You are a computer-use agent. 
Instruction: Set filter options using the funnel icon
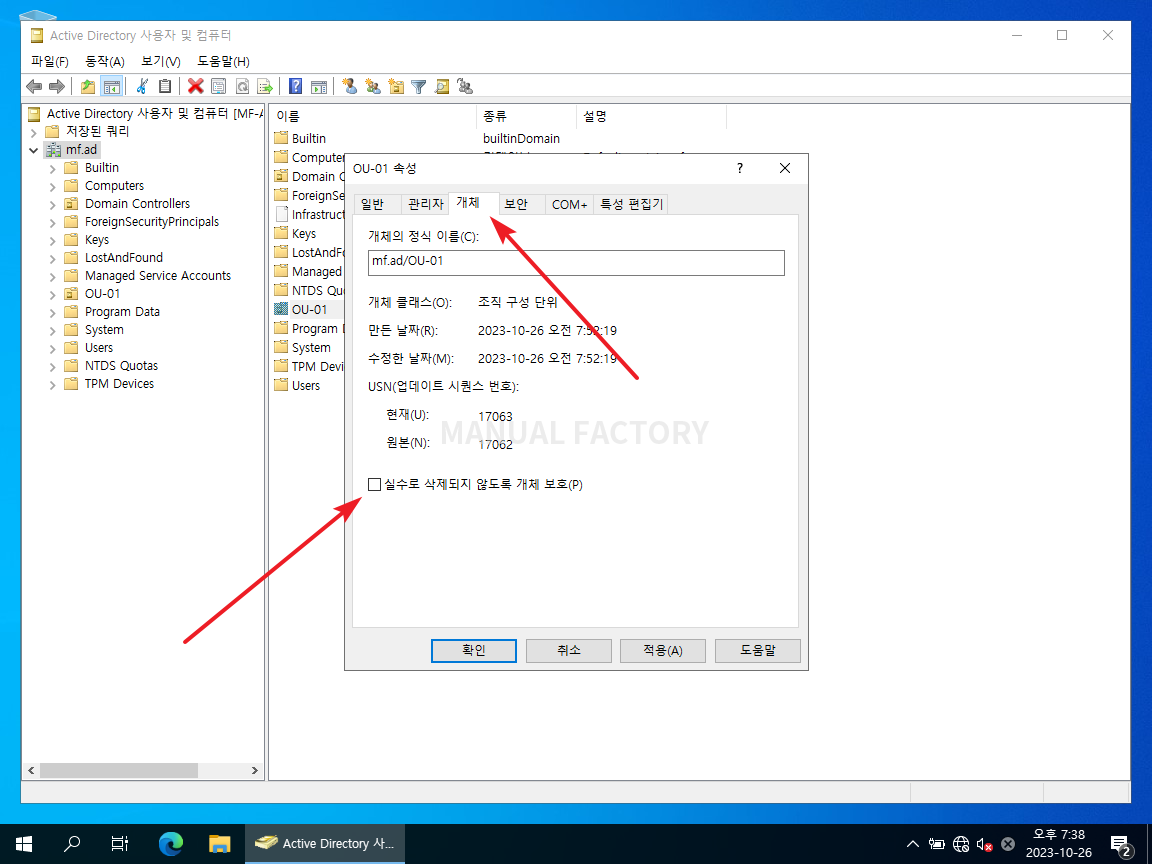click(419, 87)
